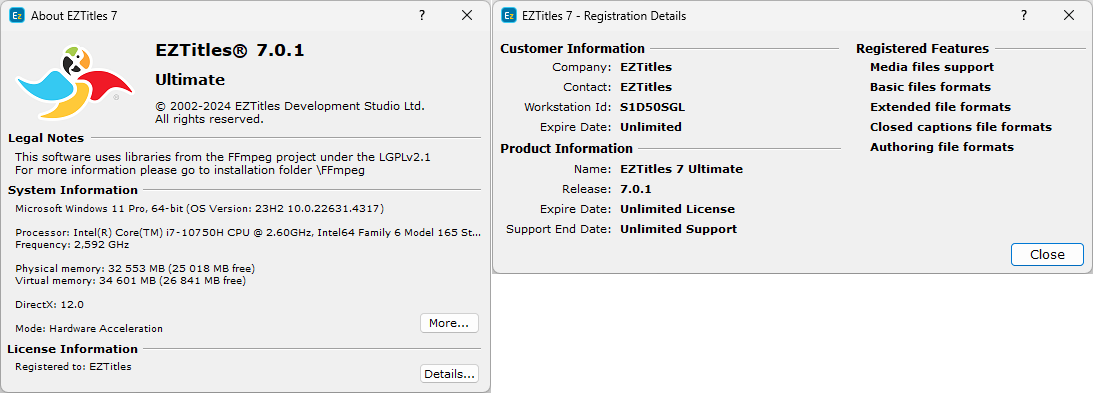Click the Extended file formats entry

tap(940, 107)
